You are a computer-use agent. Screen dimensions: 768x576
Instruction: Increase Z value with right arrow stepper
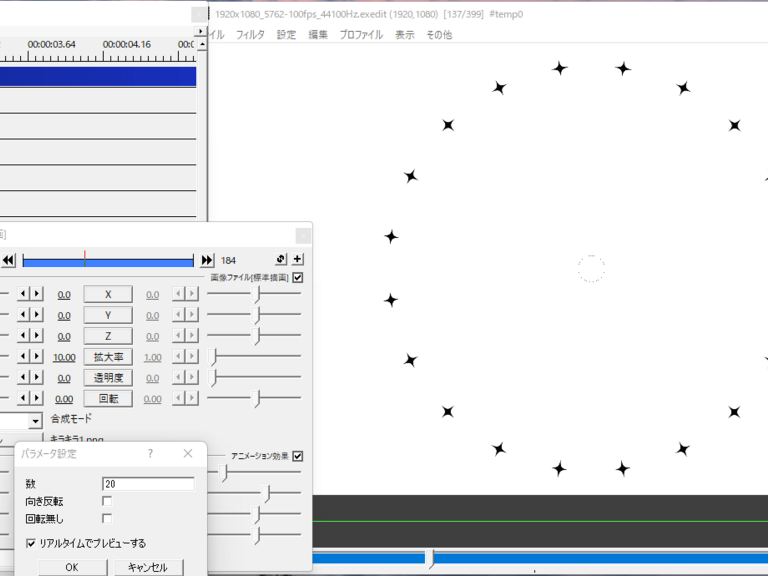(37, 336)
